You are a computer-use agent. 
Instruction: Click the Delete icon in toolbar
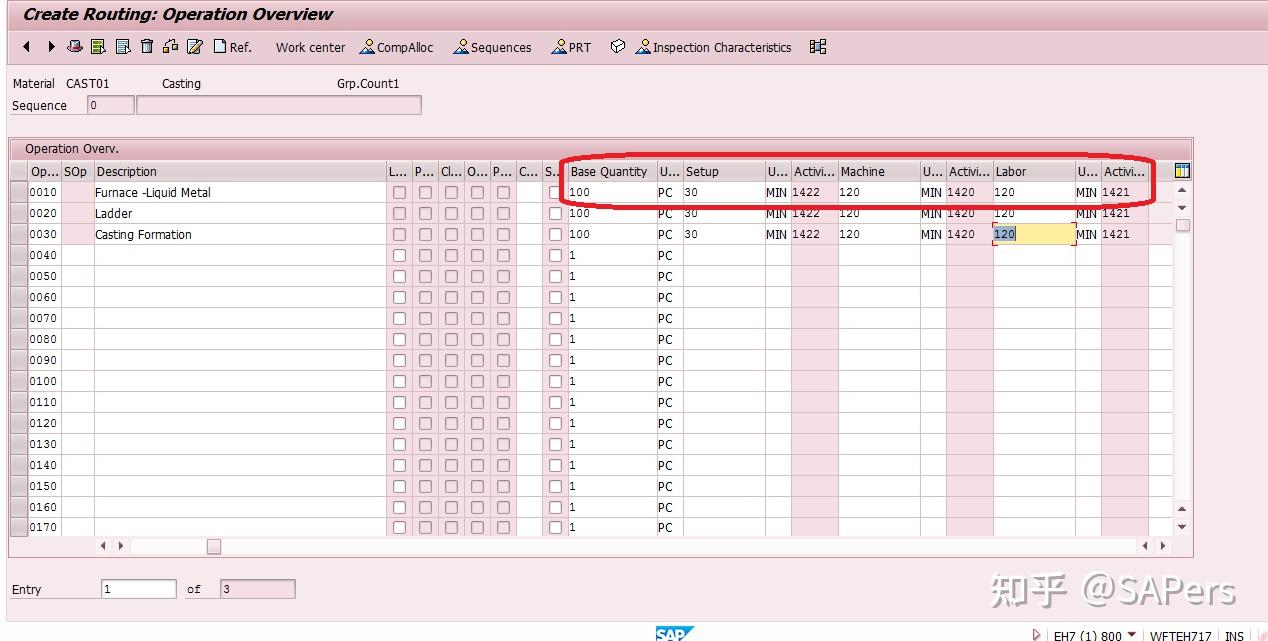click(x=146, y=47)
